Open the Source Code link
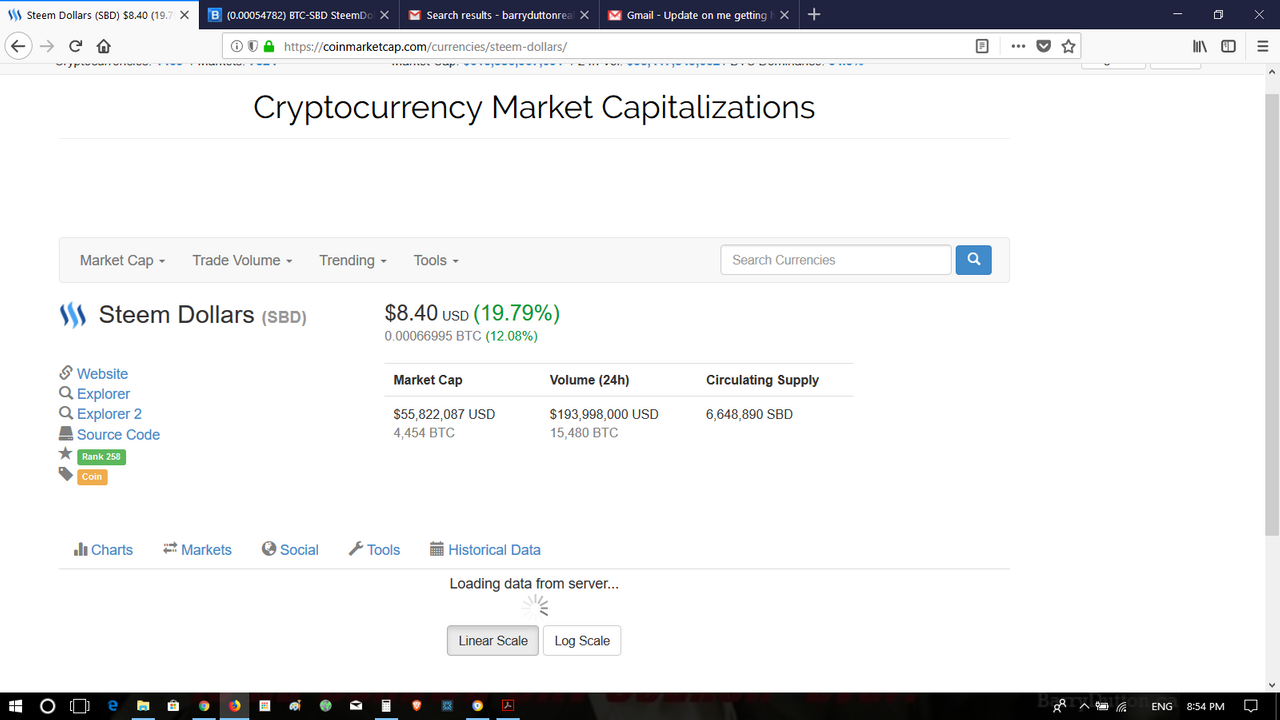The image size is (1280, 720). tap(118, 435)
